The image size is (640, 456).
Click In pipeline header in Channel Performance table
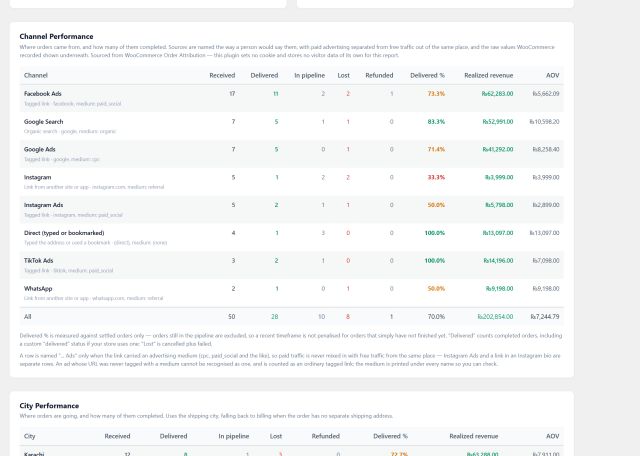coord(309,75)
